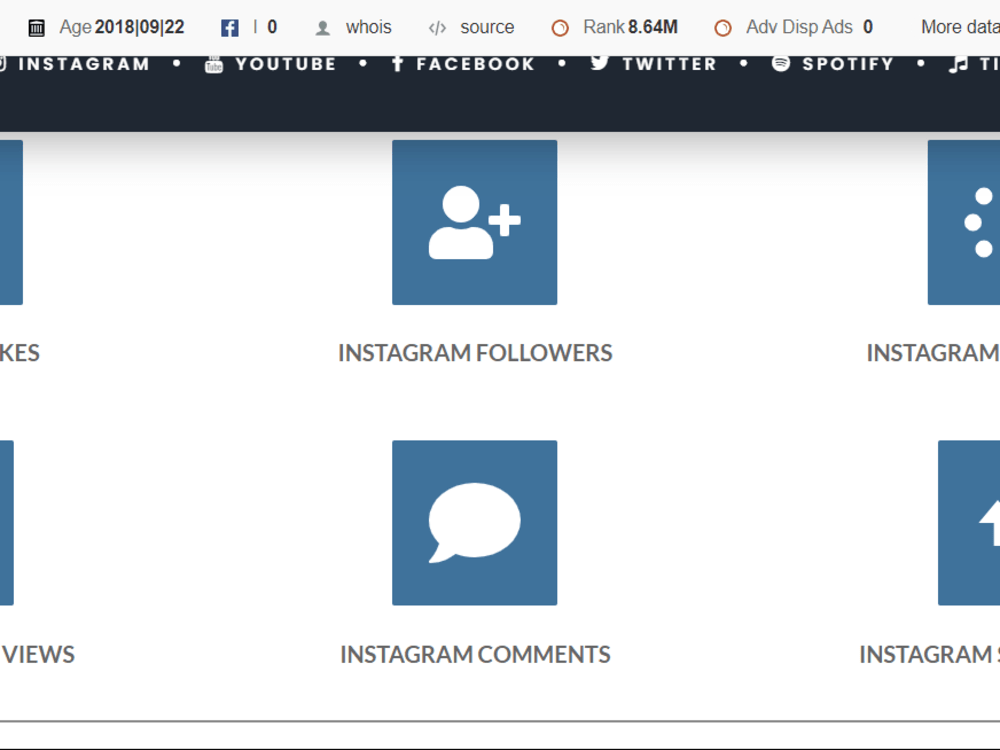Open the whois link in SEO bar
Image resolution: width=1000 pixels, height=750 pixels.
[369, 27]
